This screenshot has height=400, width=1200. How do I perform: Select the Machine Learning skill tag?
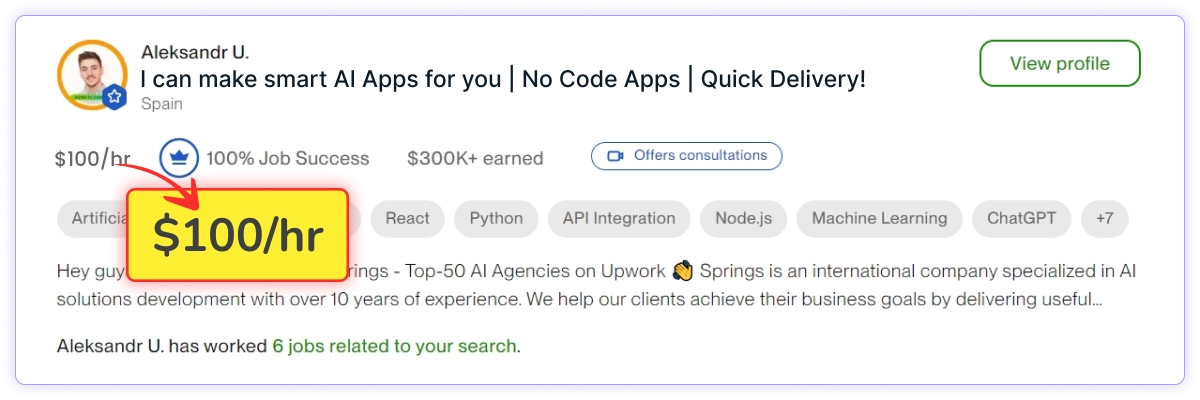[879, 218]
